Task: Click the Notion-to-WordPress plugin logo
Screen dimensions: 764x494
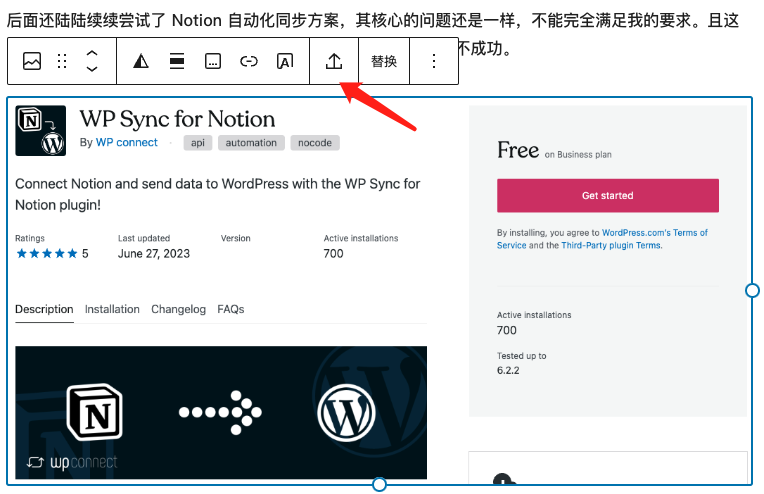Action: pyautogui.click(x=40, y=131)
